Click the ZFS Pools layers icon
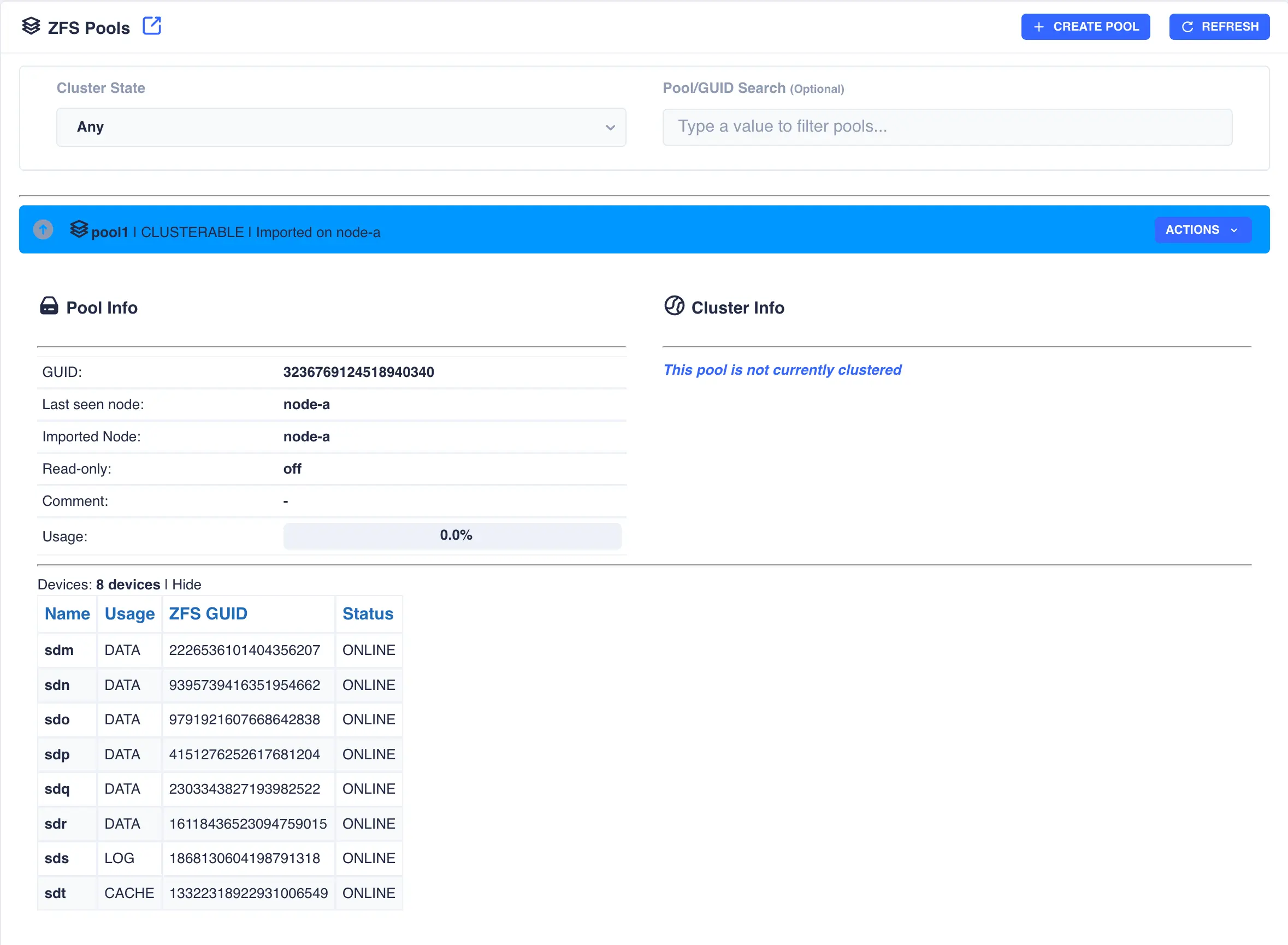1288x945 pixels. coord(31,26)
